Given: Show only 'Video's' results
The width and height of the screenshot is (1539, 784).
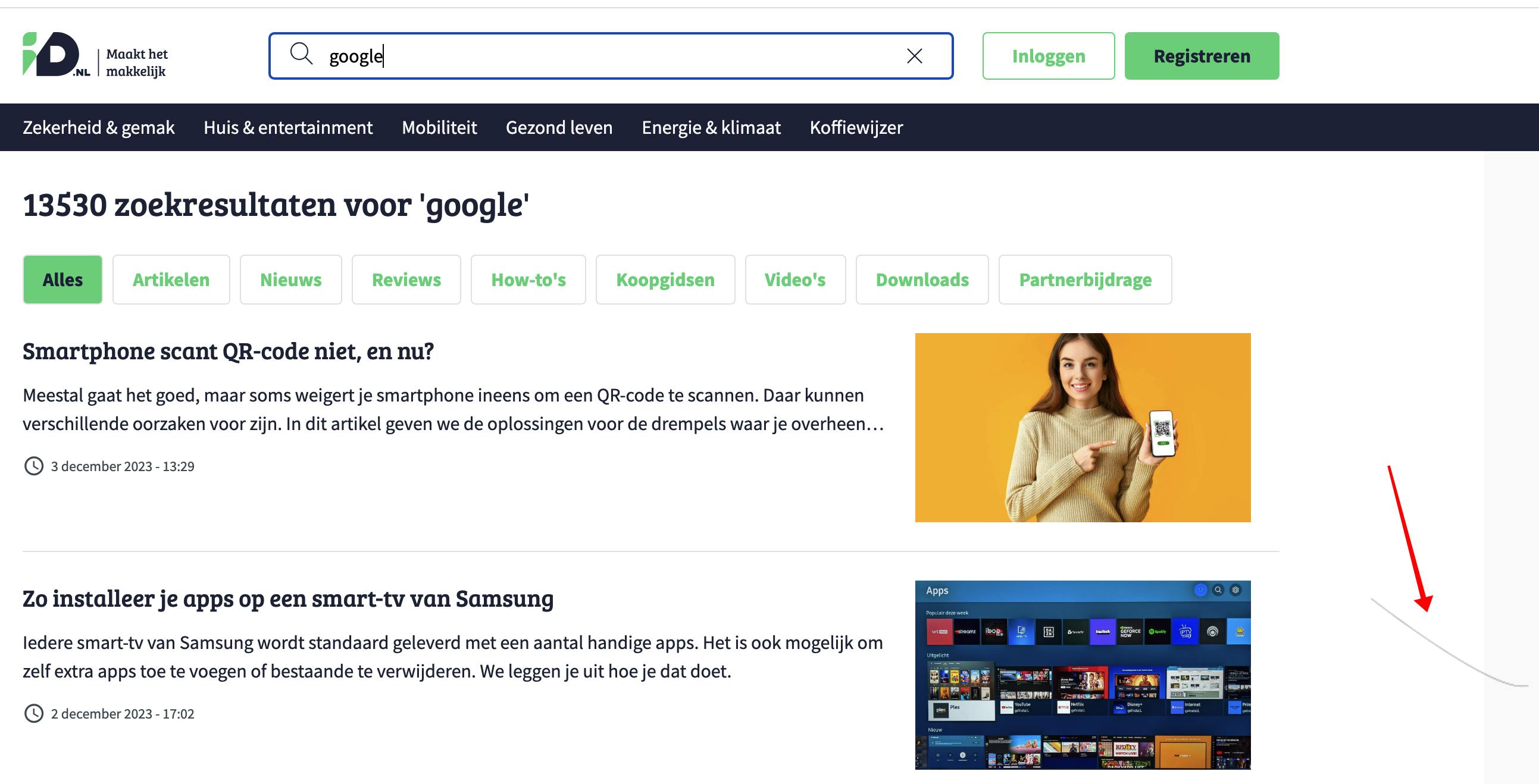Looking at the screenshot, I should (794, 279).
